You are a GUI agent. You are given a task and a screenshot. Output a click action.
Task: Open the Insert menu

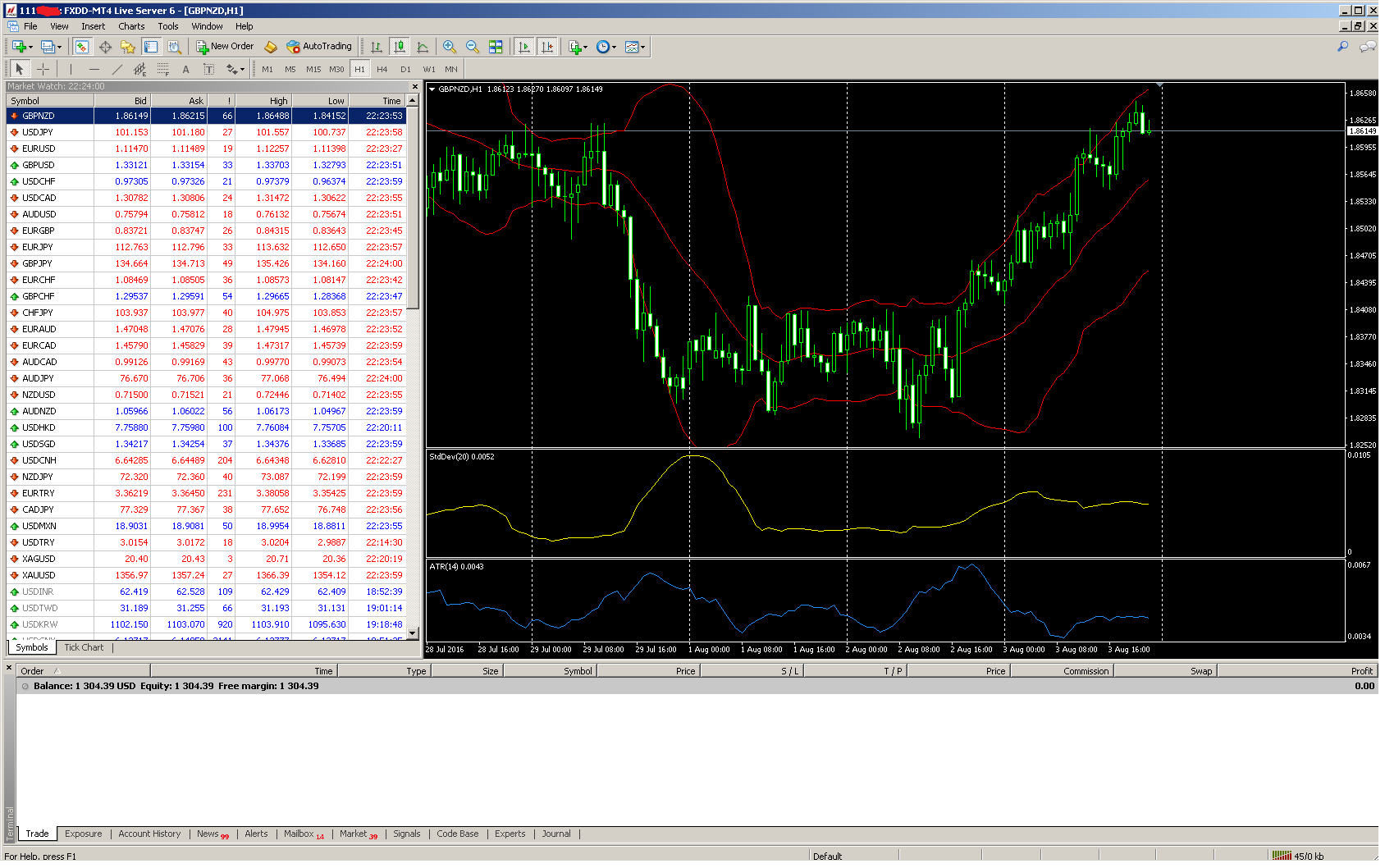pyautogui.click(x=93, y=26)
